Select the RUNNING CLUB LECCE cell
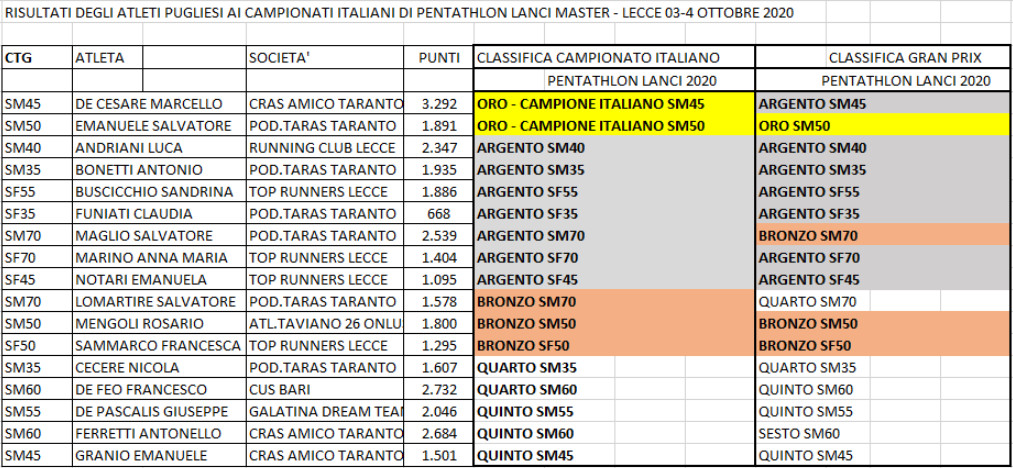 pos(324,148)
